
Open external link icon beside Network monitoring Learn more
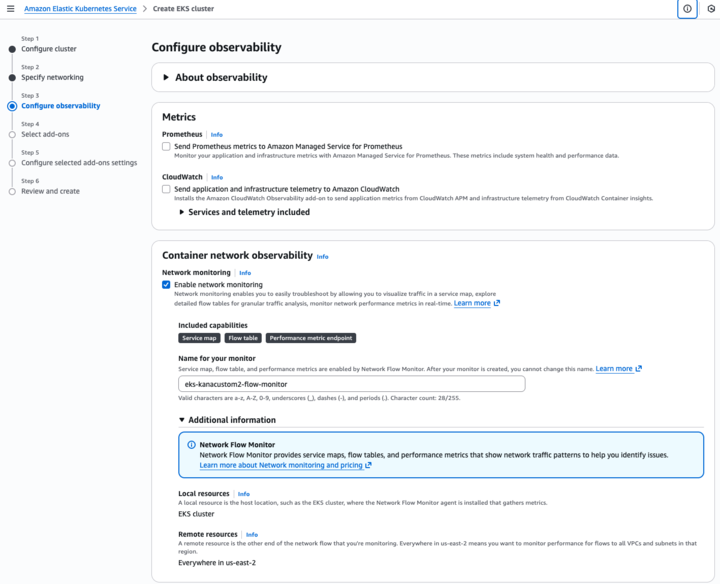[x=497, y=303]
